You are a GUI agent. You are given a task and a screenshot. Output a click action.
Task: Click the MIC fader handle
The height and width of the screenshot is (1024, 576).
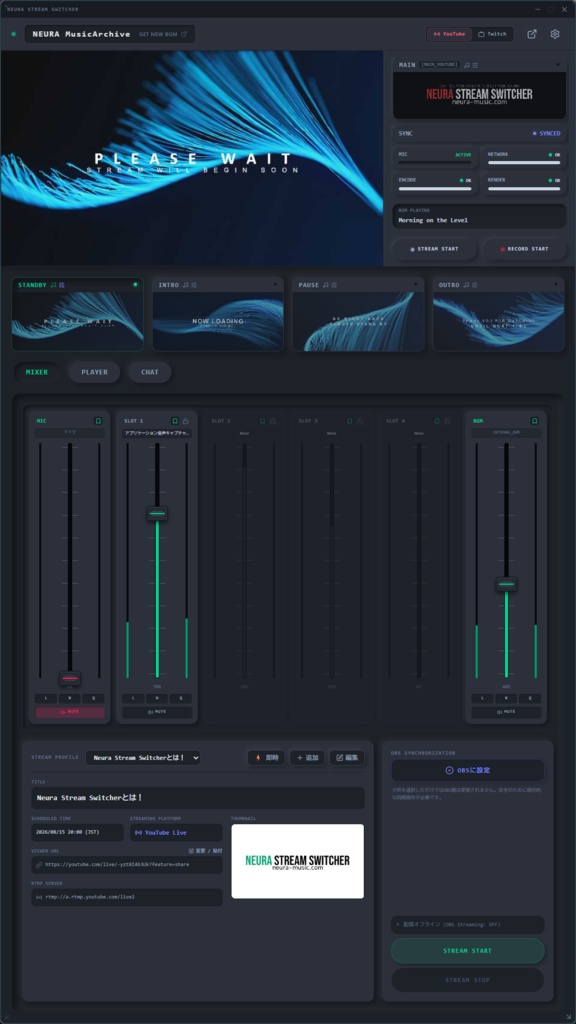click(70, 678)
